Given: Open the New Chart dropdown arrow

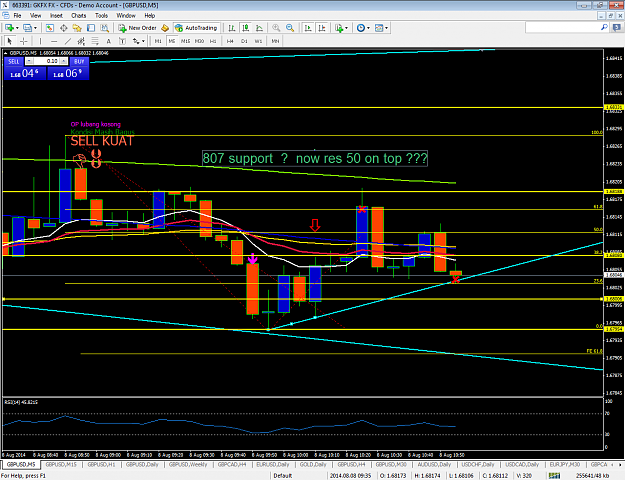Looking at the screenshot, I should [x=17, y=28].
